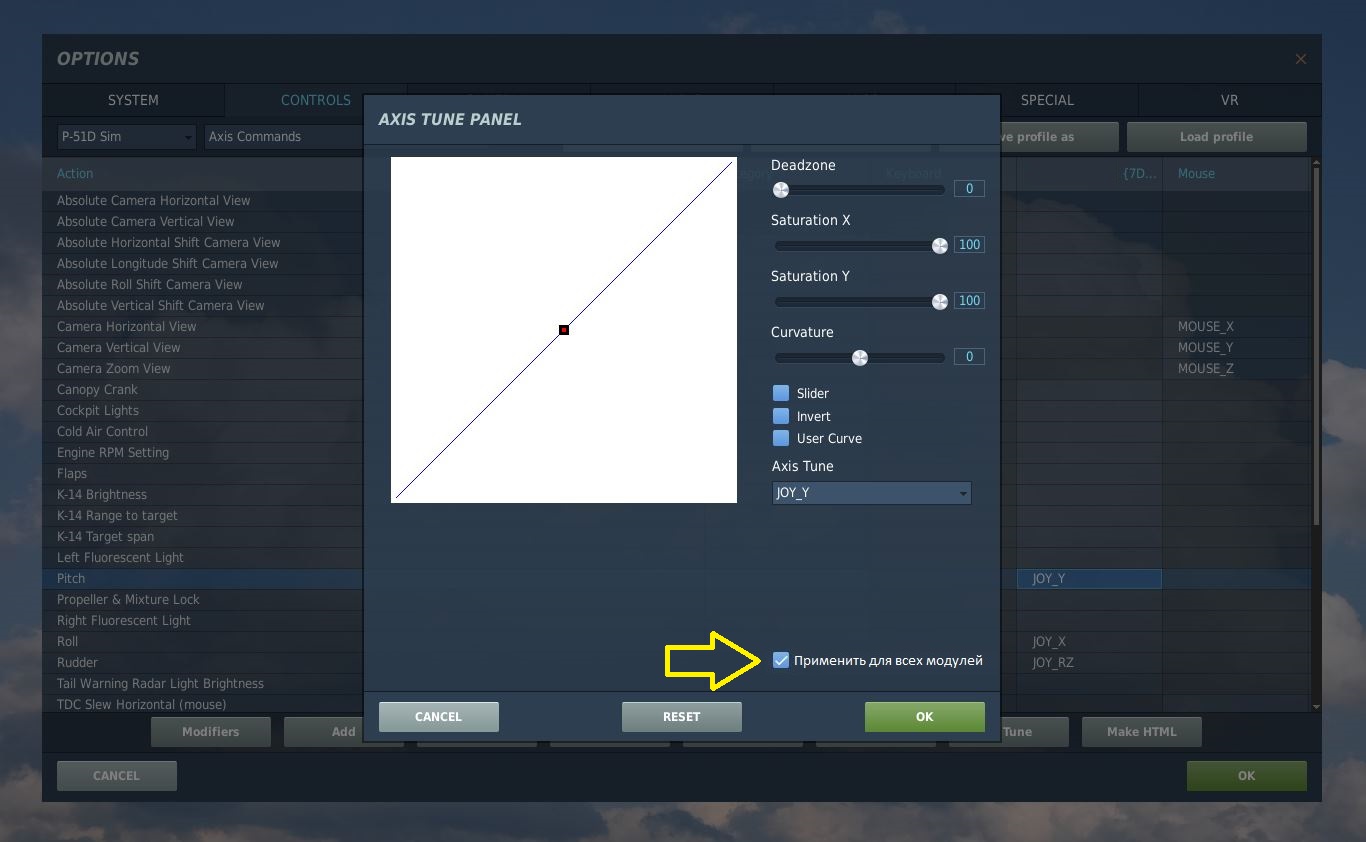Screen dimensions: 1366x842
Task: Open the Axis Commands category dropdown
Action: 284,137
